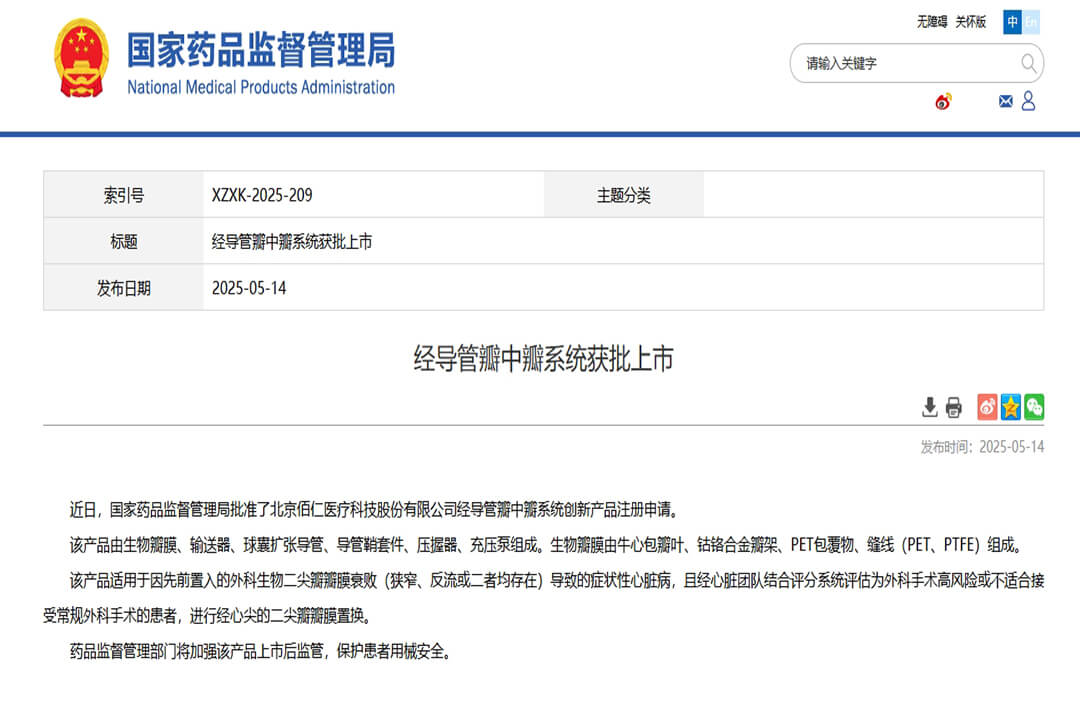Click table title value 经导管瓣中瓣系统获批上市
This screenshot has height=720, width=1080.
tap(292, 242)
